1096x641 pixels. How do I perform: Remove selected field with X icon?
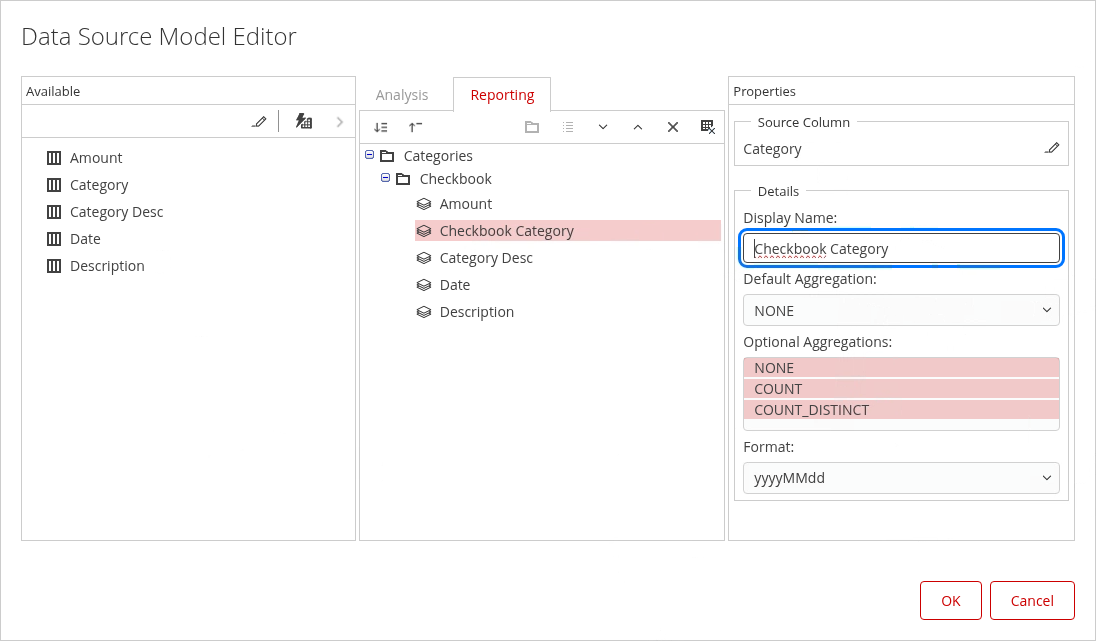(x=673, y=127)
